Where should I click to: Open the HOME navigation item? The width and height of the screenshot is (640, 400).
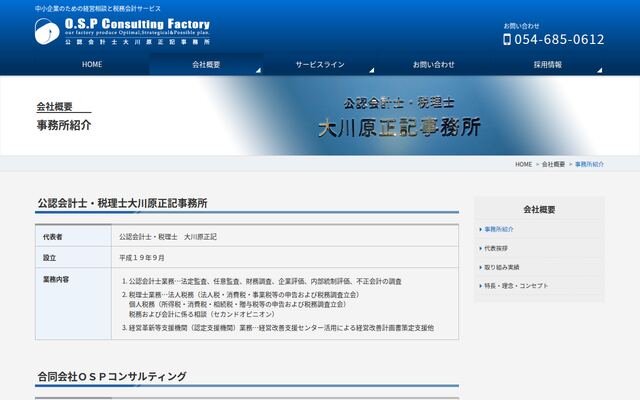click(92, 64)
